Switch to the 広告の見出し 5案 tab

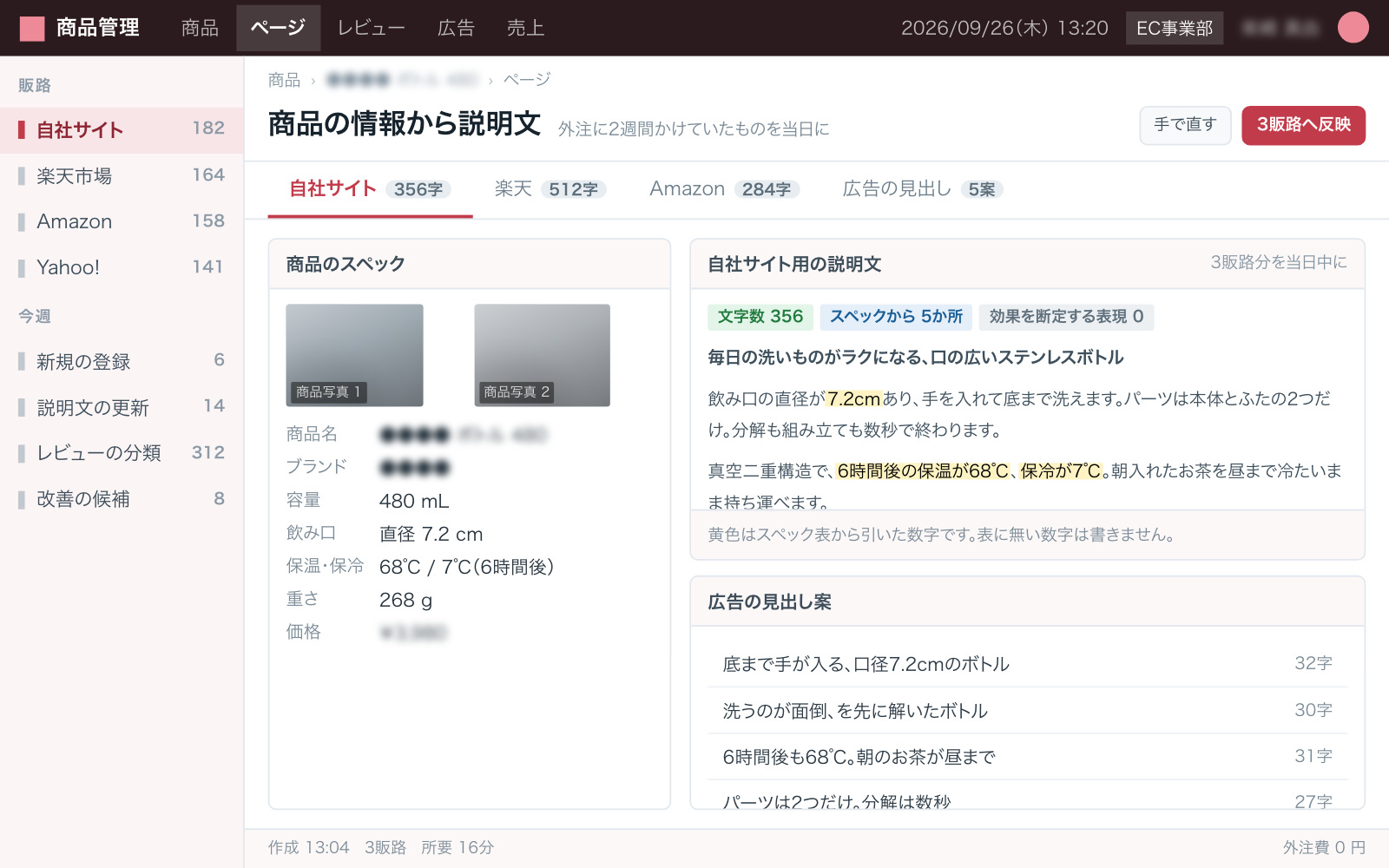[923, 189]
